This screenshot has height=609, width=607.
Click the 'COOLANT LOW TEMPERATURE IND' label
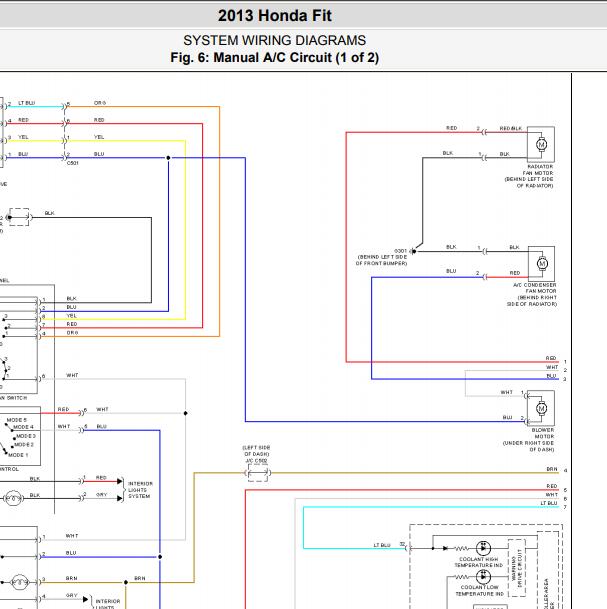pos(479,591)
